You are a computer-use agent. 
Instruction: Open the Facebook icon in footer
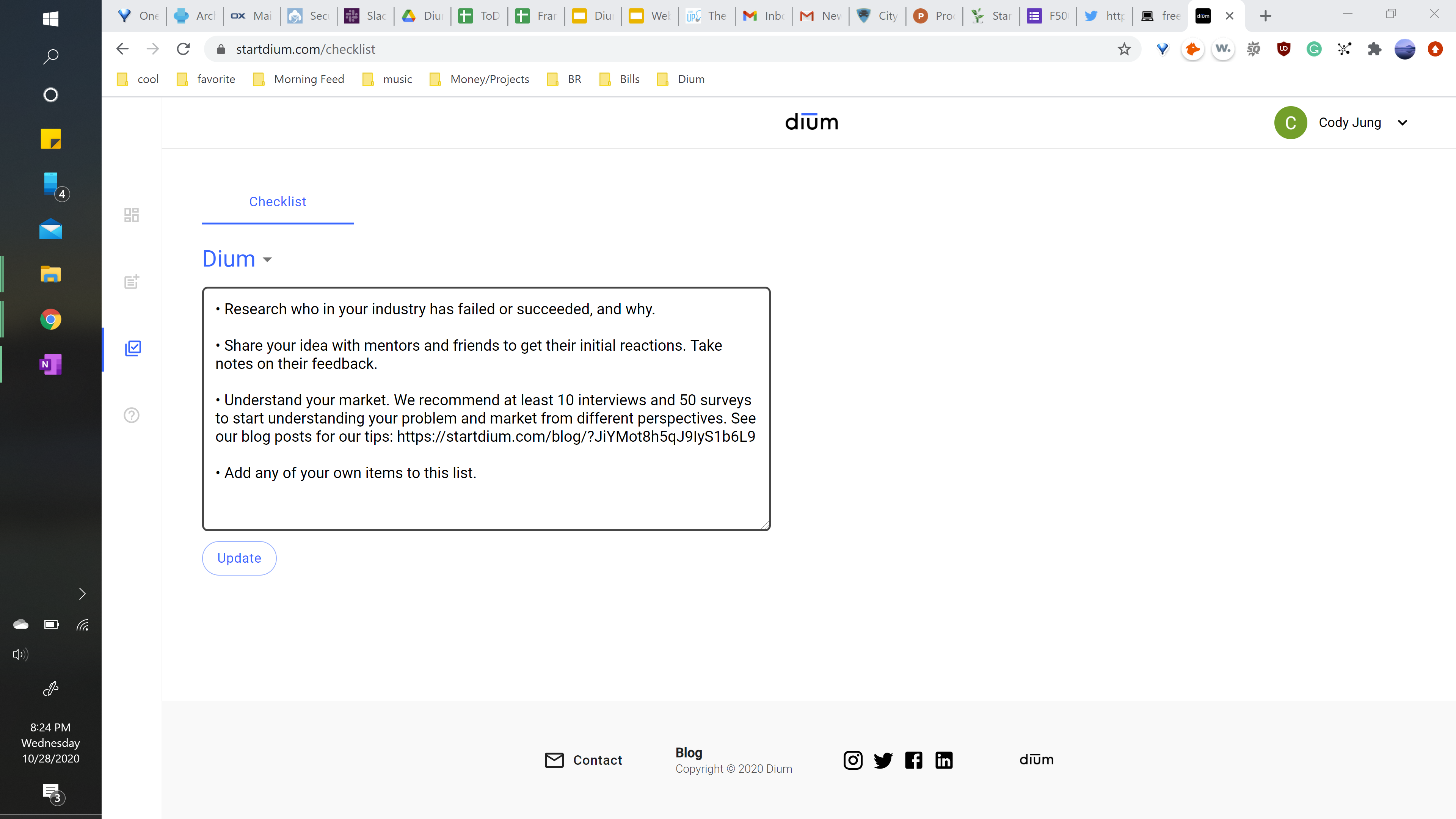913,760
